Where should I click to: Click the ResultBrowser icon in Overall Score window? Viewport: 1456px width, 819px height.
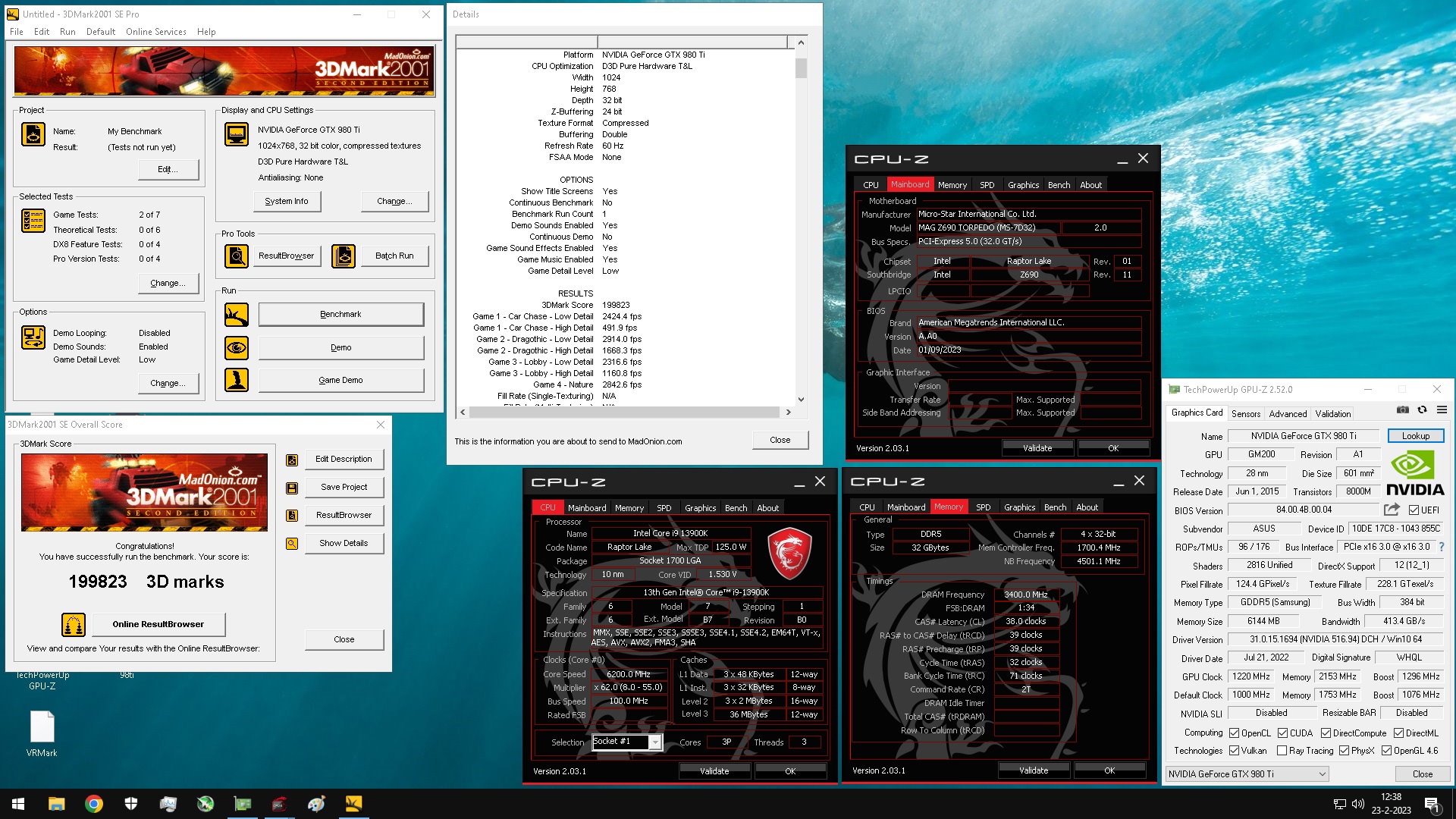[x=292, y=516]
